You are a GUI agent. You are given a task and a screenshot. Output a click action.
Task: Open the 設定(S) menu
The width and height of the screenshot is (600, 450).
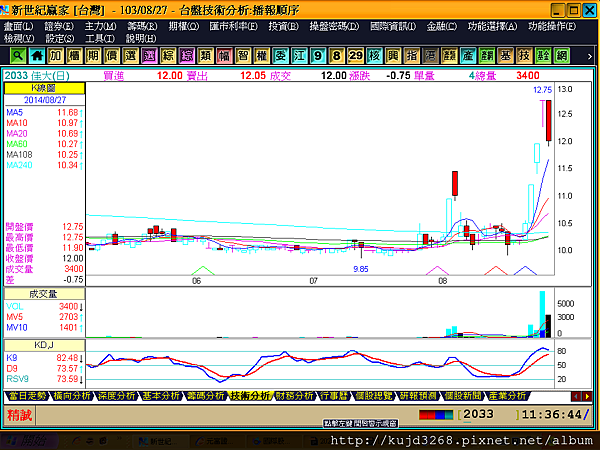(60, 38)
